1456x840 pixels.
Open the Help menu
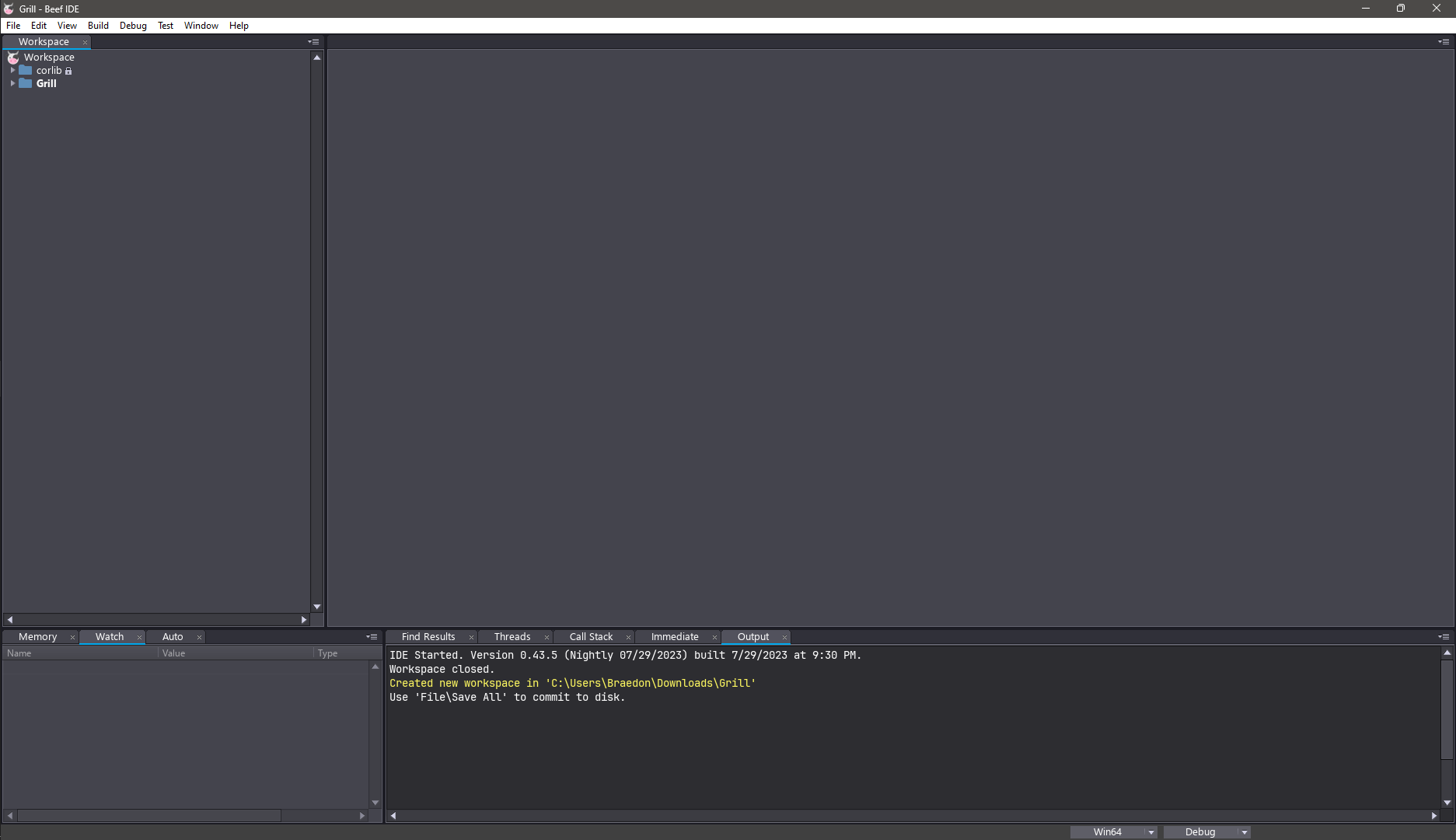click(239, 26)
